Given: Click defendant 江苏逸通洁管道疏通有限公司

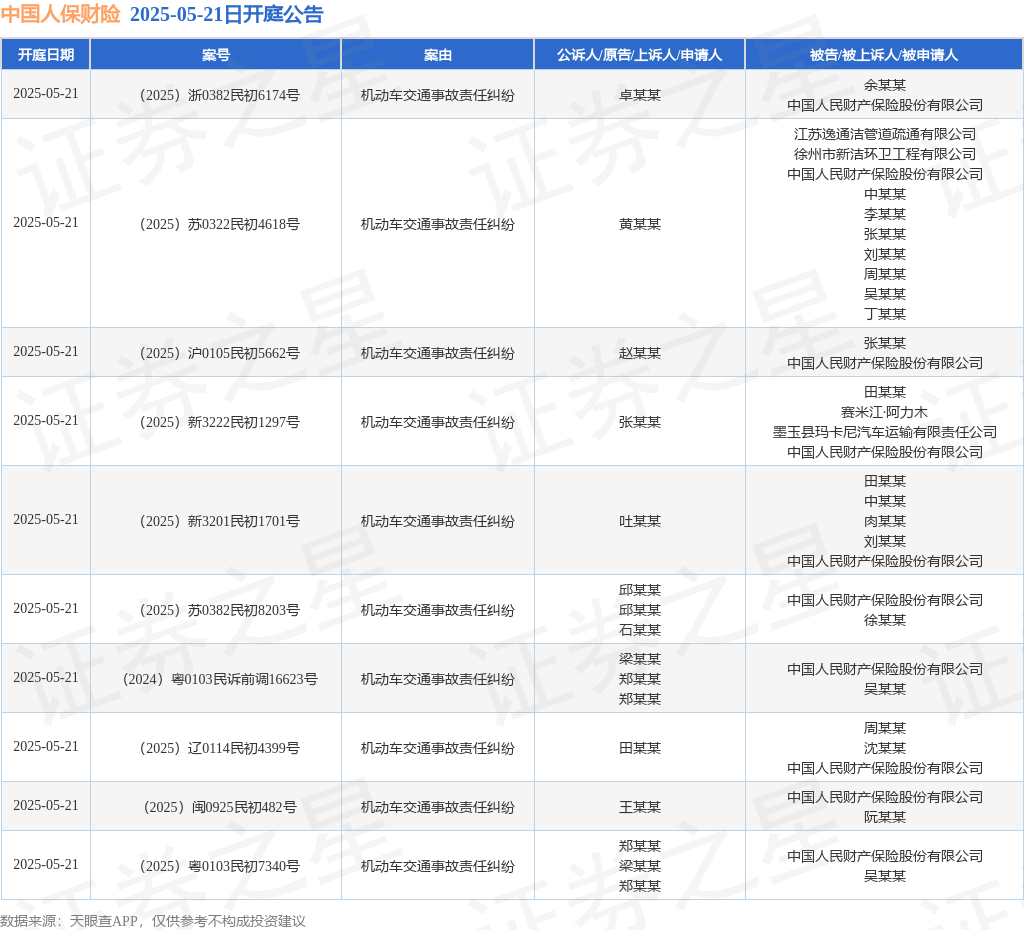Looking at the screenshot, I should [885, 134].
